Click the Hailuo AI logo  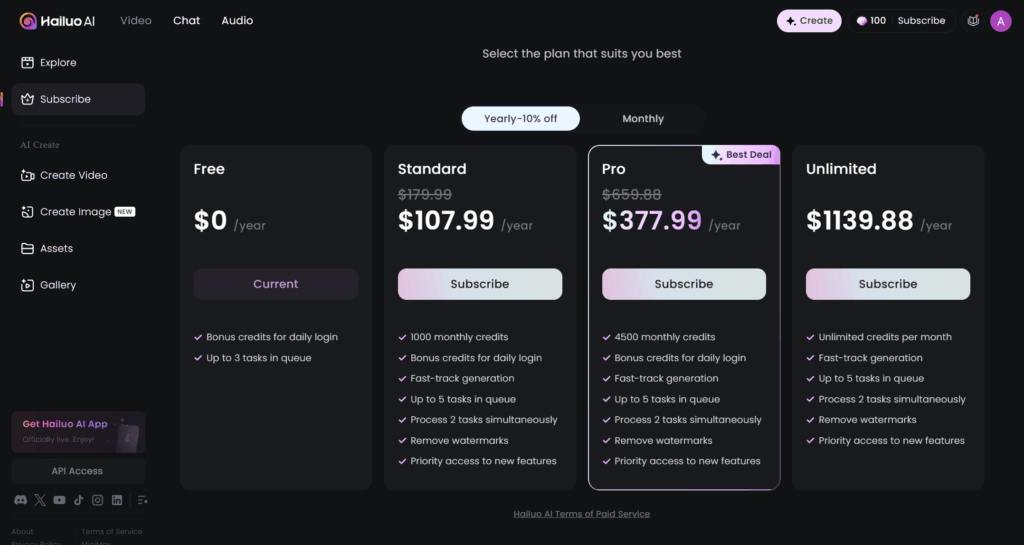click(56, 21)
